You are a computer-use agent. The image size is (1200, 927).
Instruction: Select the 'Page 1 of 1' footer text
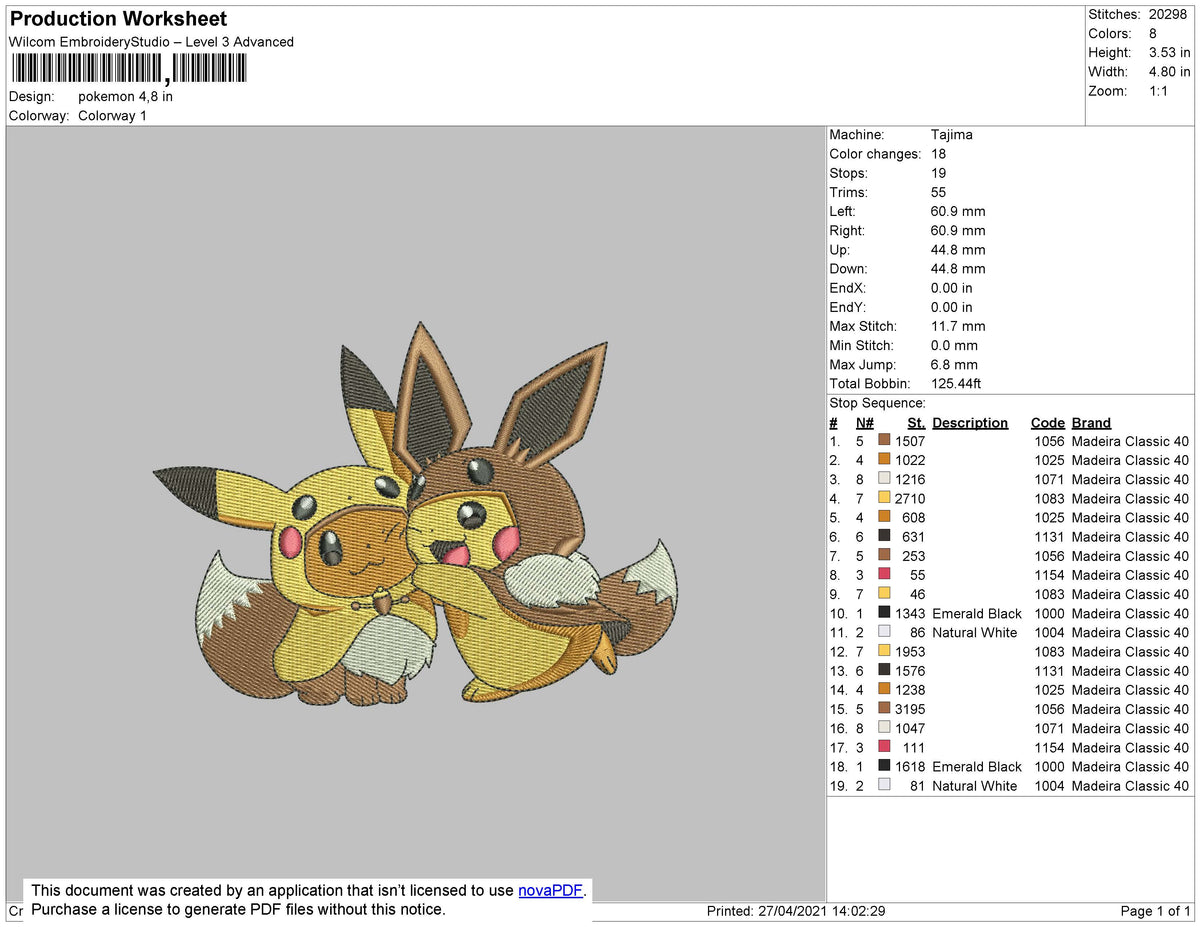coord(1155,911)
